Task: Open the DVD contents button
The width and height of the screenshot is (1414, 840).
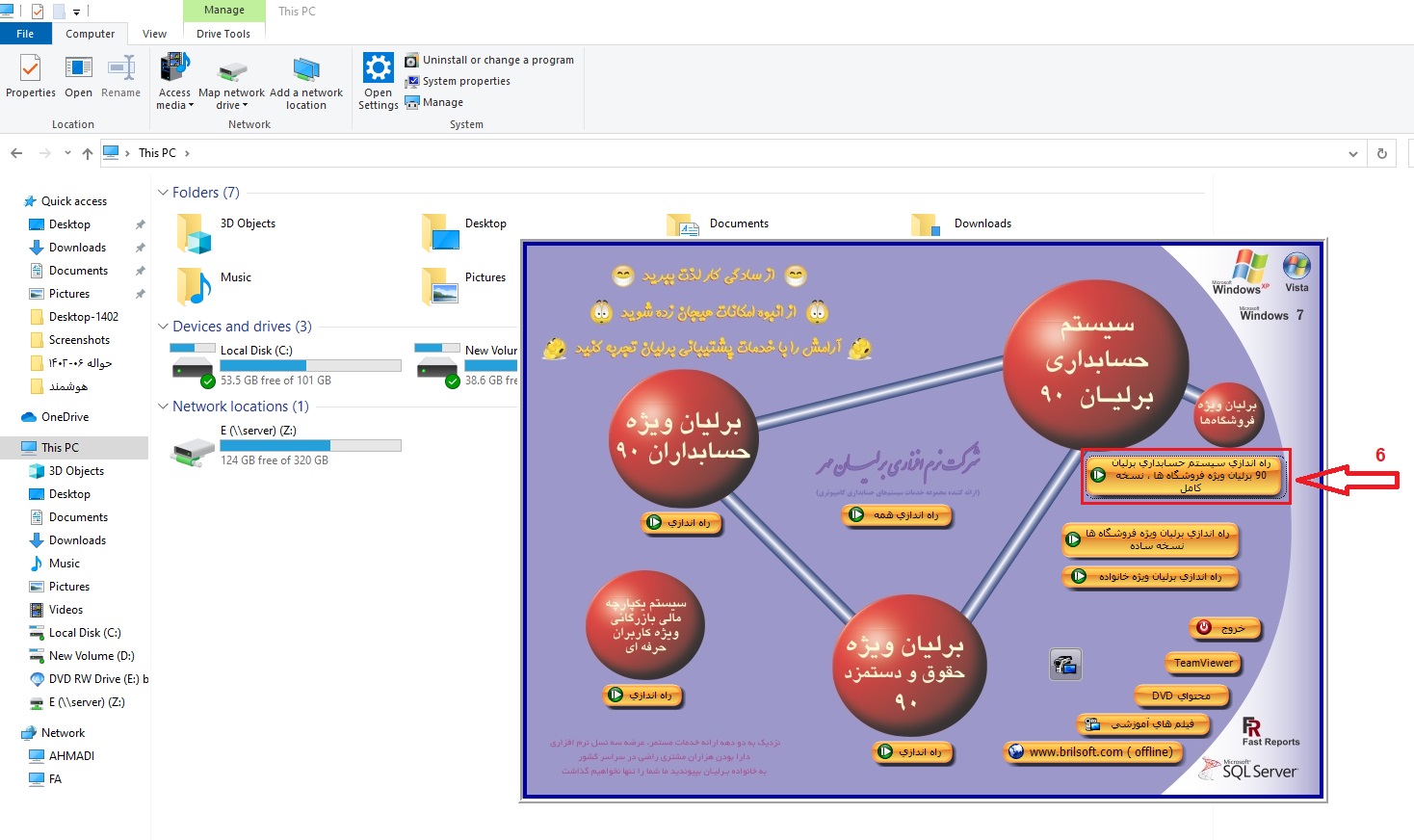Action: click(x=1180, y=696)
